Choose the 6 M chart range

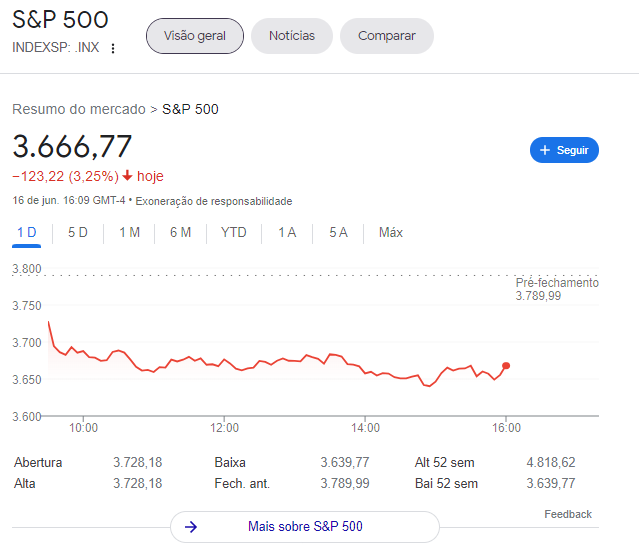point(180,233)
